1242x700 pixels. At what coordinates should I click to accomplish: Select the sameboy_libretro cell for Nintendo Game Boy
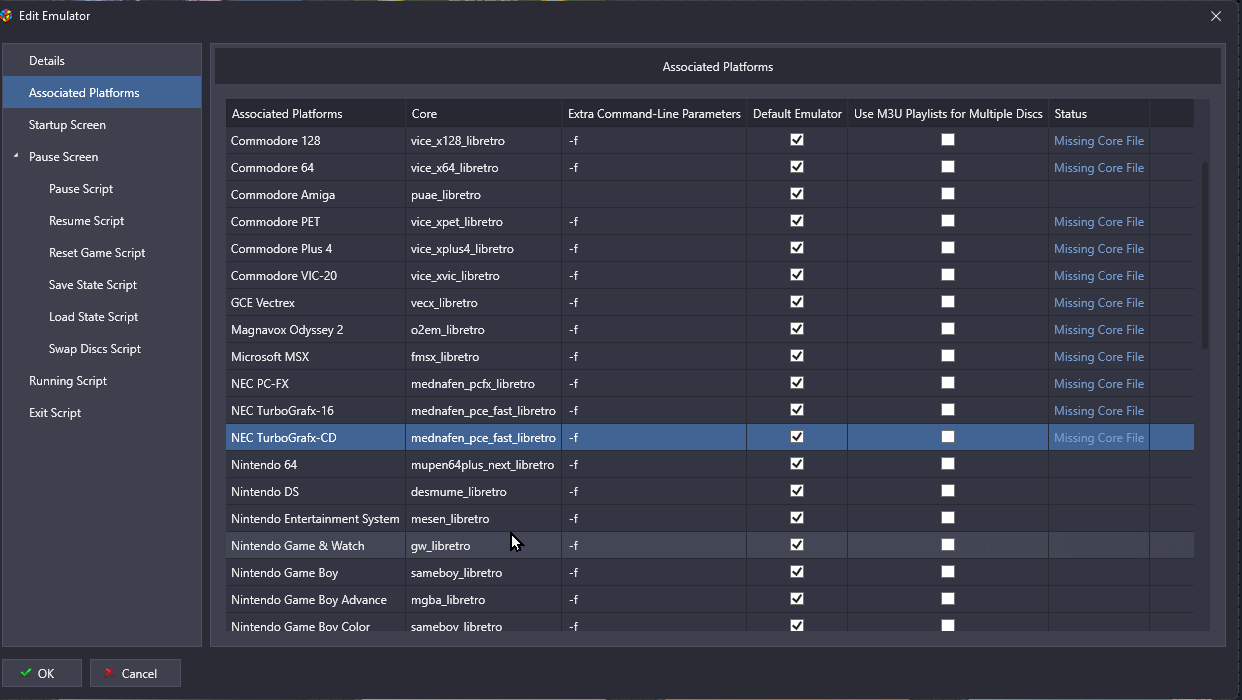pos(483,573)
